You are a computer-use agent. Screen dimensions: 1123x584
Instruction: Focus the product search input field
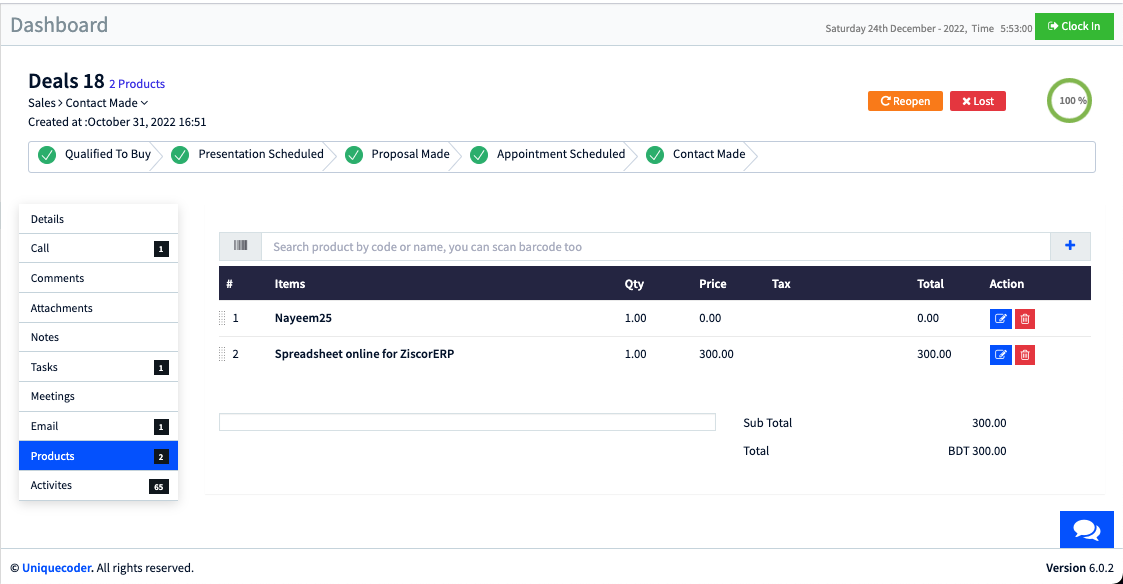(655, 247)
